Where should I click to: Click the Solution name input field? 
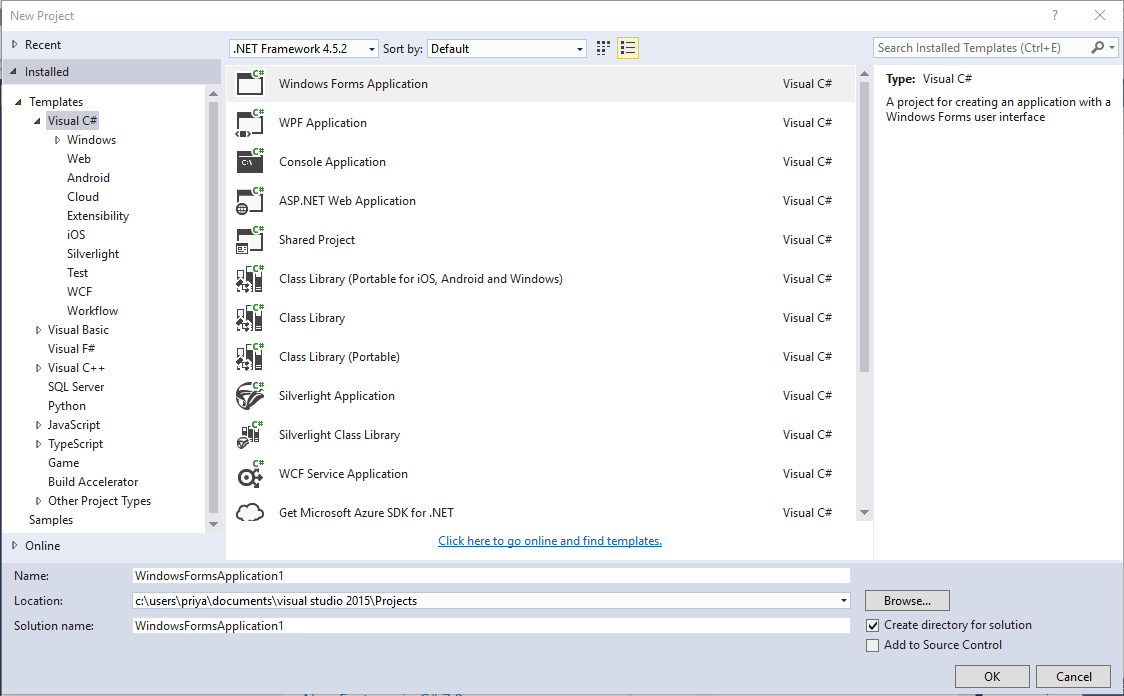point(491,626)
